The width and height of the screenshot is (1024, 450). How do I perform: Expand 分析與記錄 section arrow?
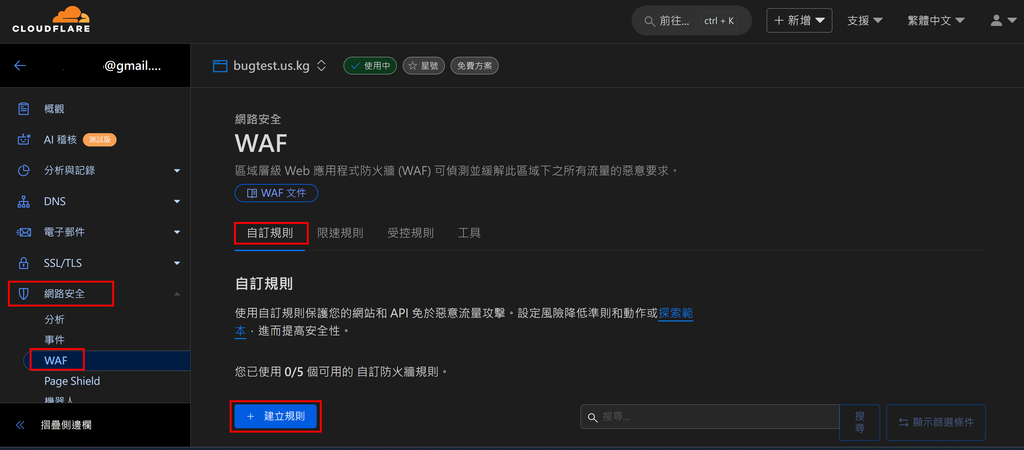point(177,170)
